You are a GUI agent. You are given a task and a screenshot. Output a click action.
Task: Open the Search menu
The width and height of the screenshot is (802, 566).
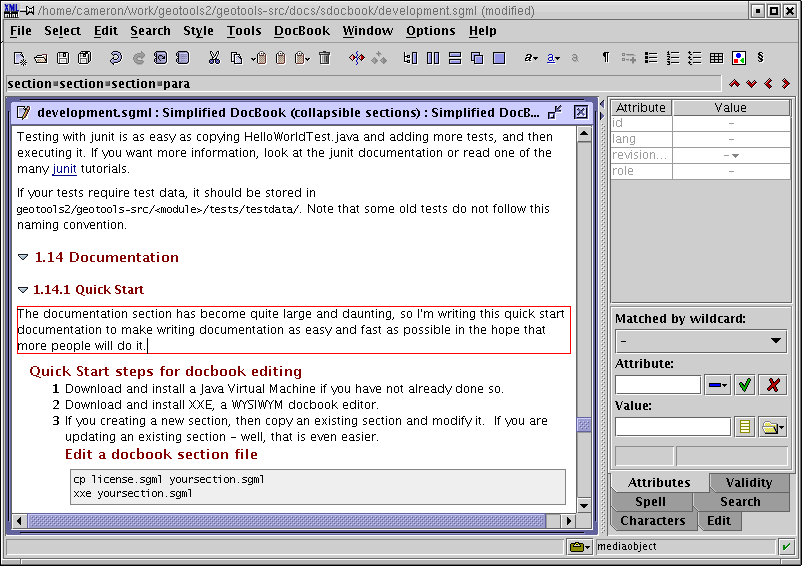tap(150, 31)
